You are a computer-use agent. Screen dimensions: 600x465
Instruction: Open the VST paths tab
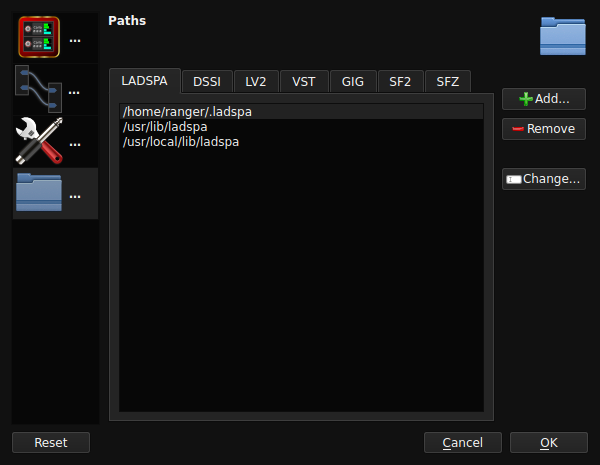[304, 82]
